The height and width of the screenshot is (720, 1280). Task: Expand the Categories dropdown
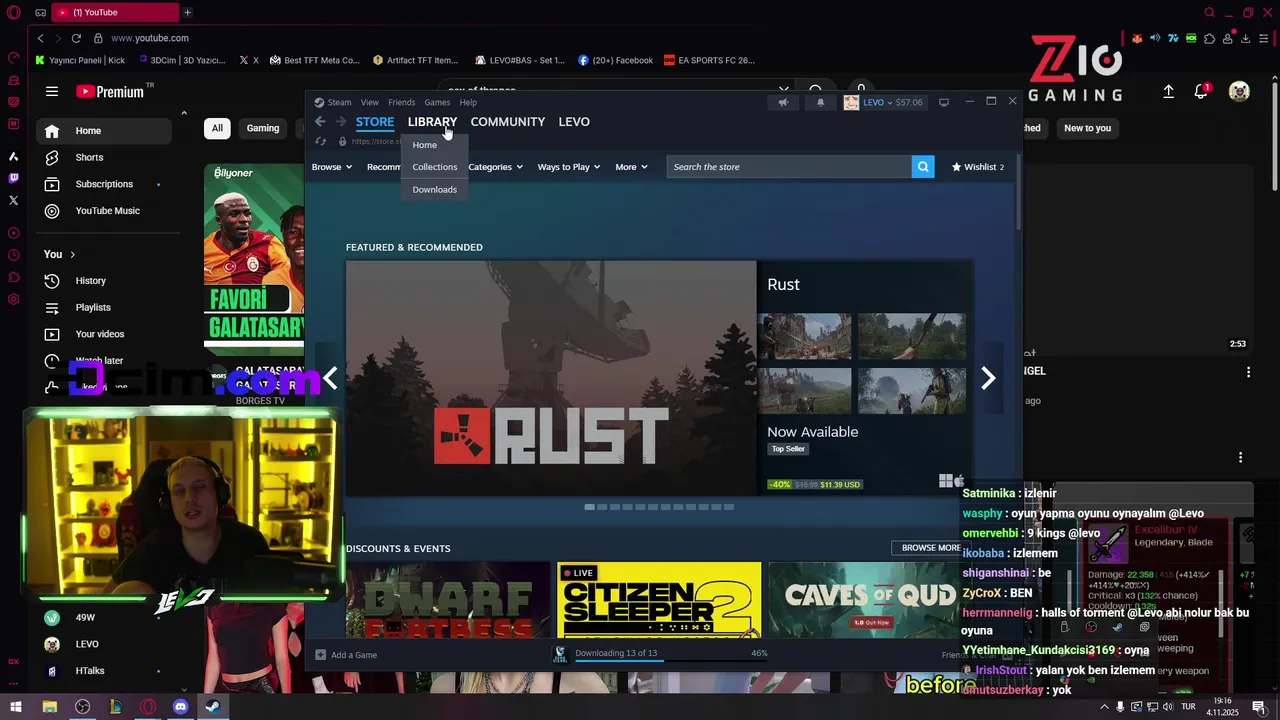pyautogui.click(x=496, y=167)
